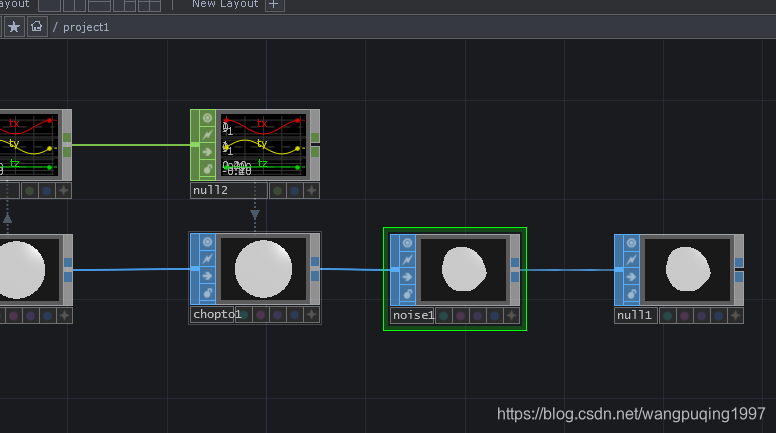Toggle the viewer flag on chopto1

[207, 241]
